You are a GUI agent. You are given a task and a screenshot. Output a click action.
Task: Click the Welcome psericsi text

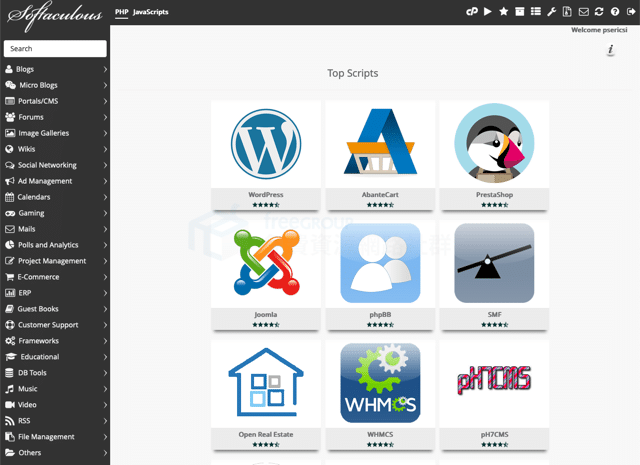(599, 30)
